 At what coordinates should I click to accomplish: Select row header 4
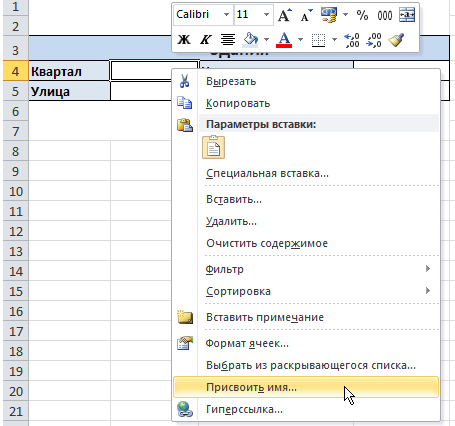click(16, 71)
